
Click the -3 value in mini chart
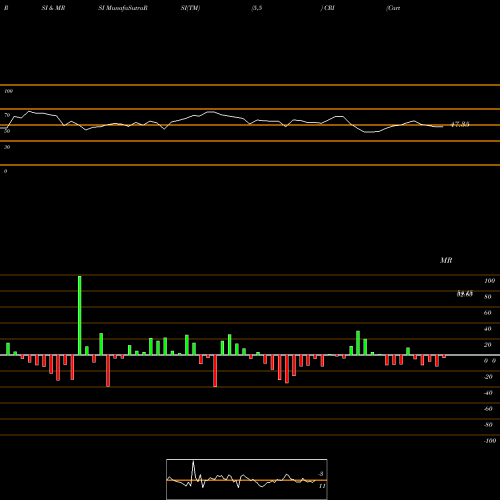click(x=321, y=474)
